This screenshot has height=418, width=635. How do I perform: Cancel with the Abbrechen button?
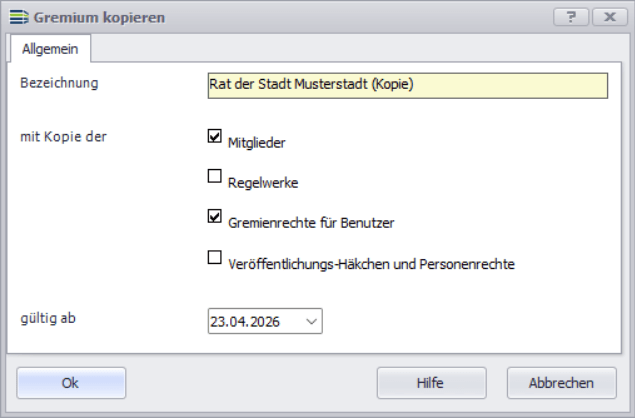562,382
